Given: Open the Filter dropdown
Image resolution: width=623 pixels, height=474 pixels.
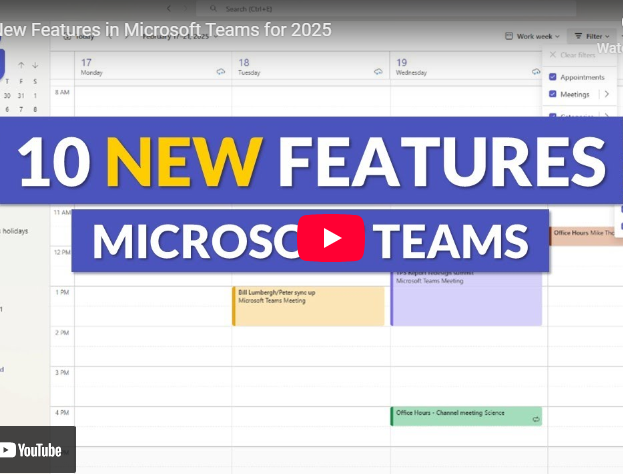Looking at the screenshot, I should click(592, 36).
